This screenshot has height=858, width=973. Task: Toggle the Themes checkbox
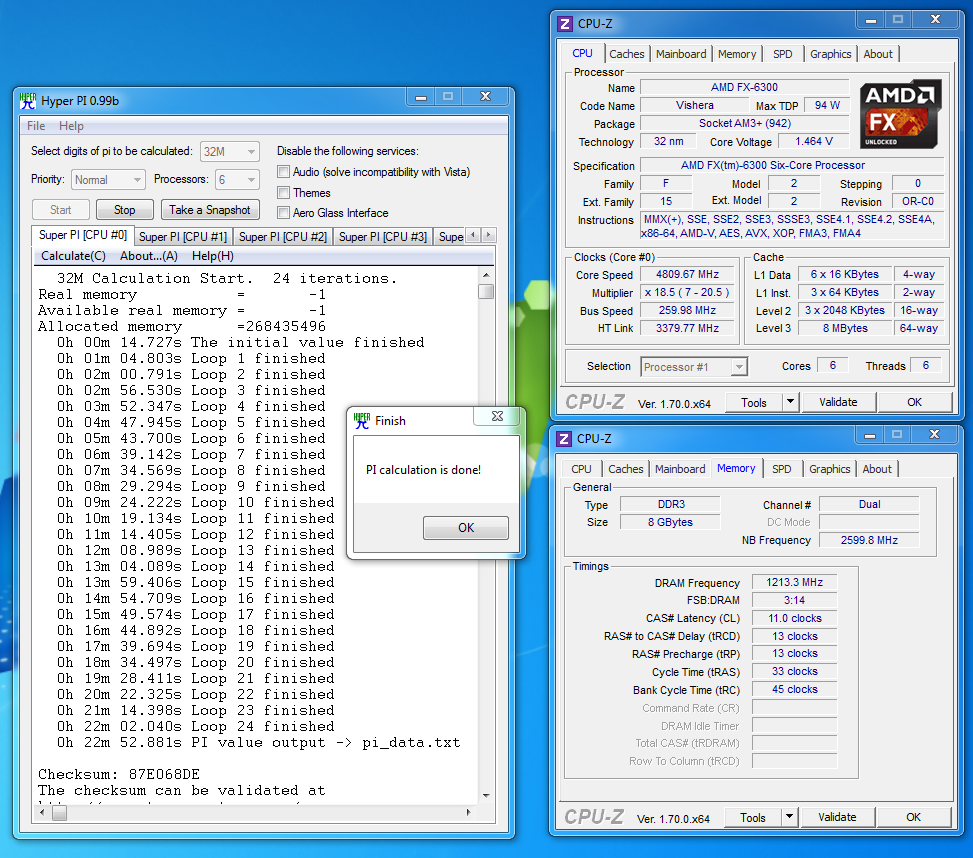pyautogui.click(x=284, y=192)
